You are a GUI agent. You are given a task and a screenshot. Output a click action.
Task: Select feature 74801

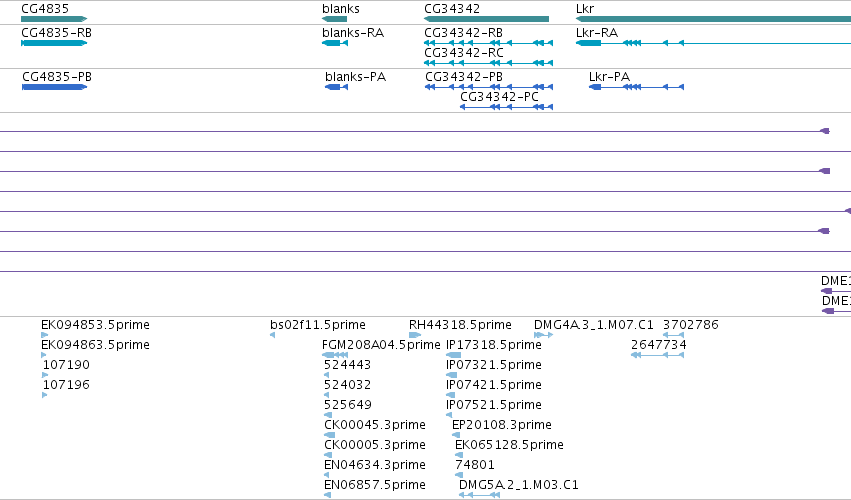475,465
